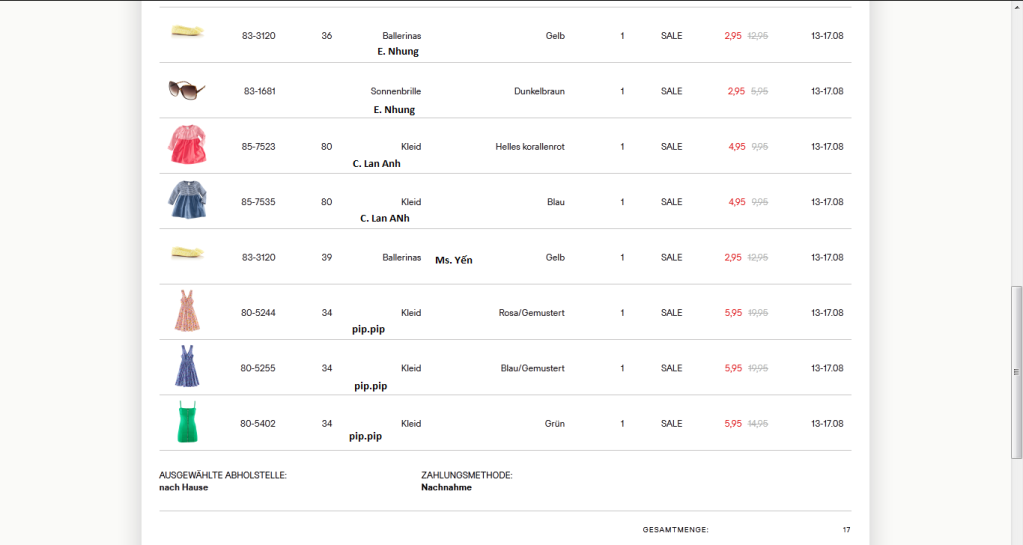The width and height of the screenshot is (1023, 545).
Task: Click the sale price 2,95 for Sonnenbrille
Action: (x=736, y=91)
